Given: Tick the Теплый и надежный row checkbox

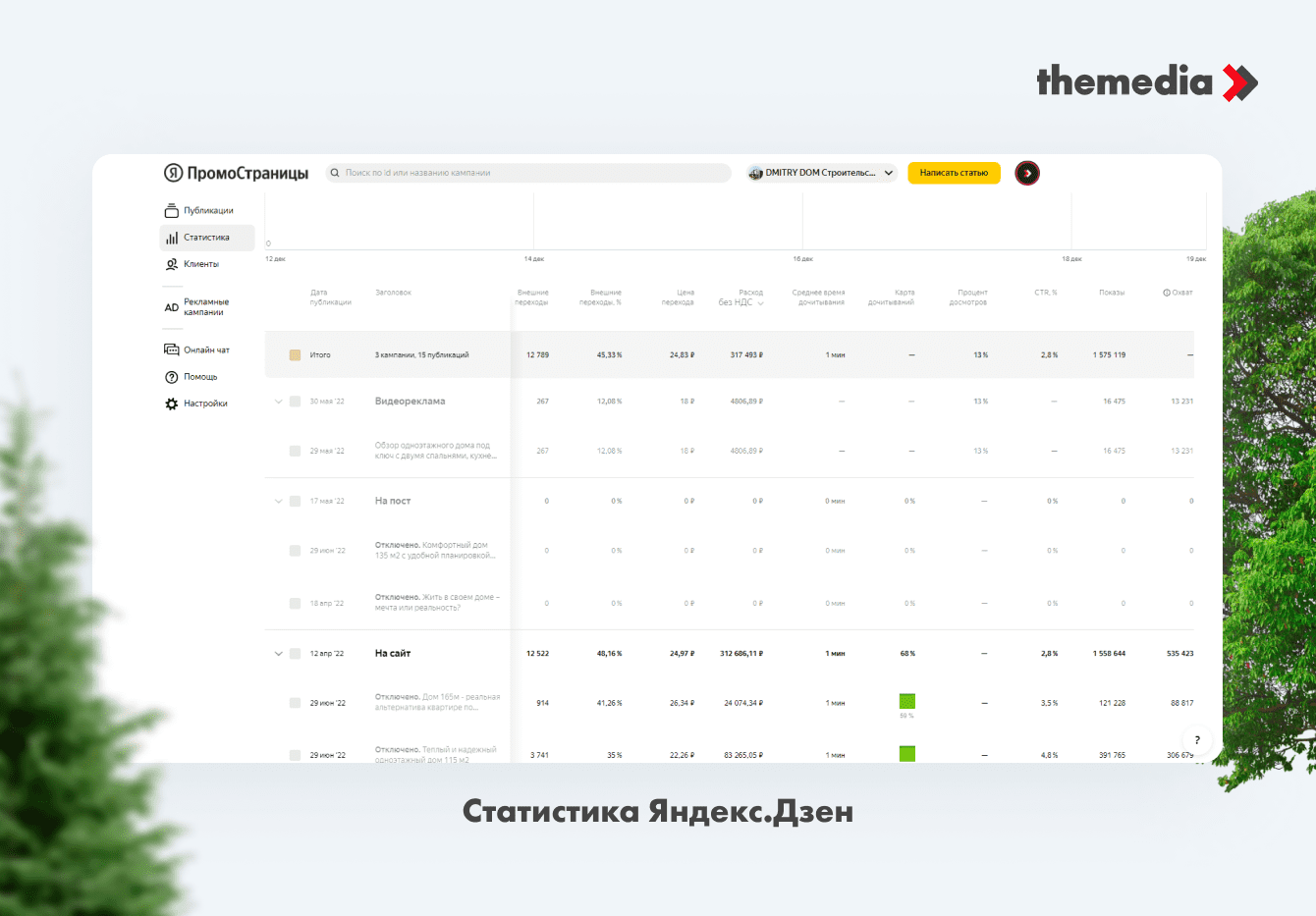Looking at the screenshot, I should click(295, 755).
